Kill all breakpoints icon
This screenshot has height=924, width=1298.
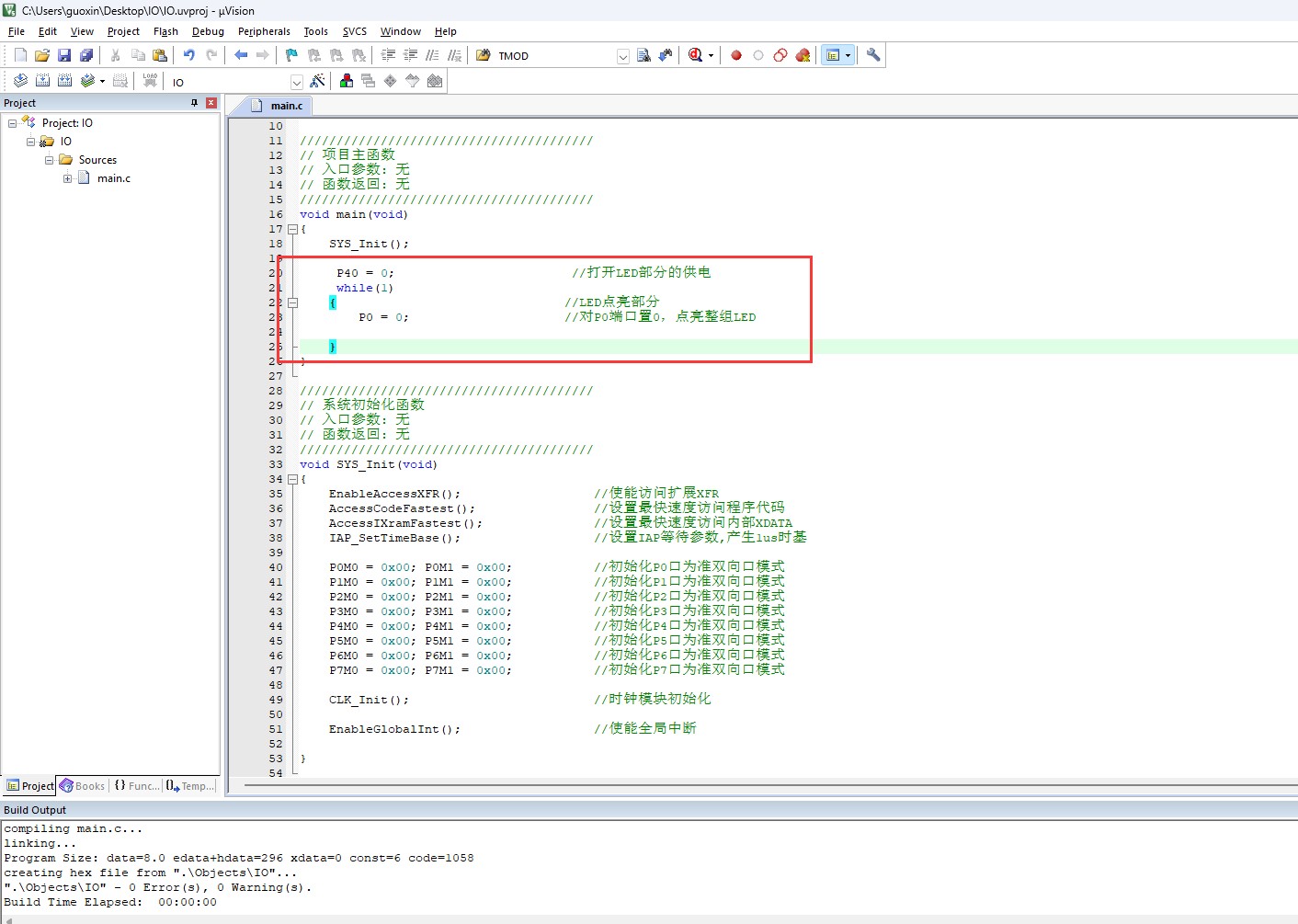point(803,55)
